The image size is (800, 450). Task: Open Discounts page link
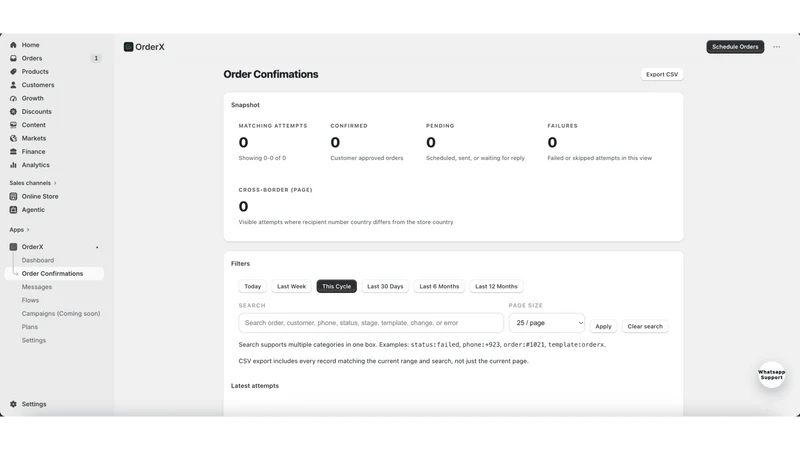click(x=37, y=111)
